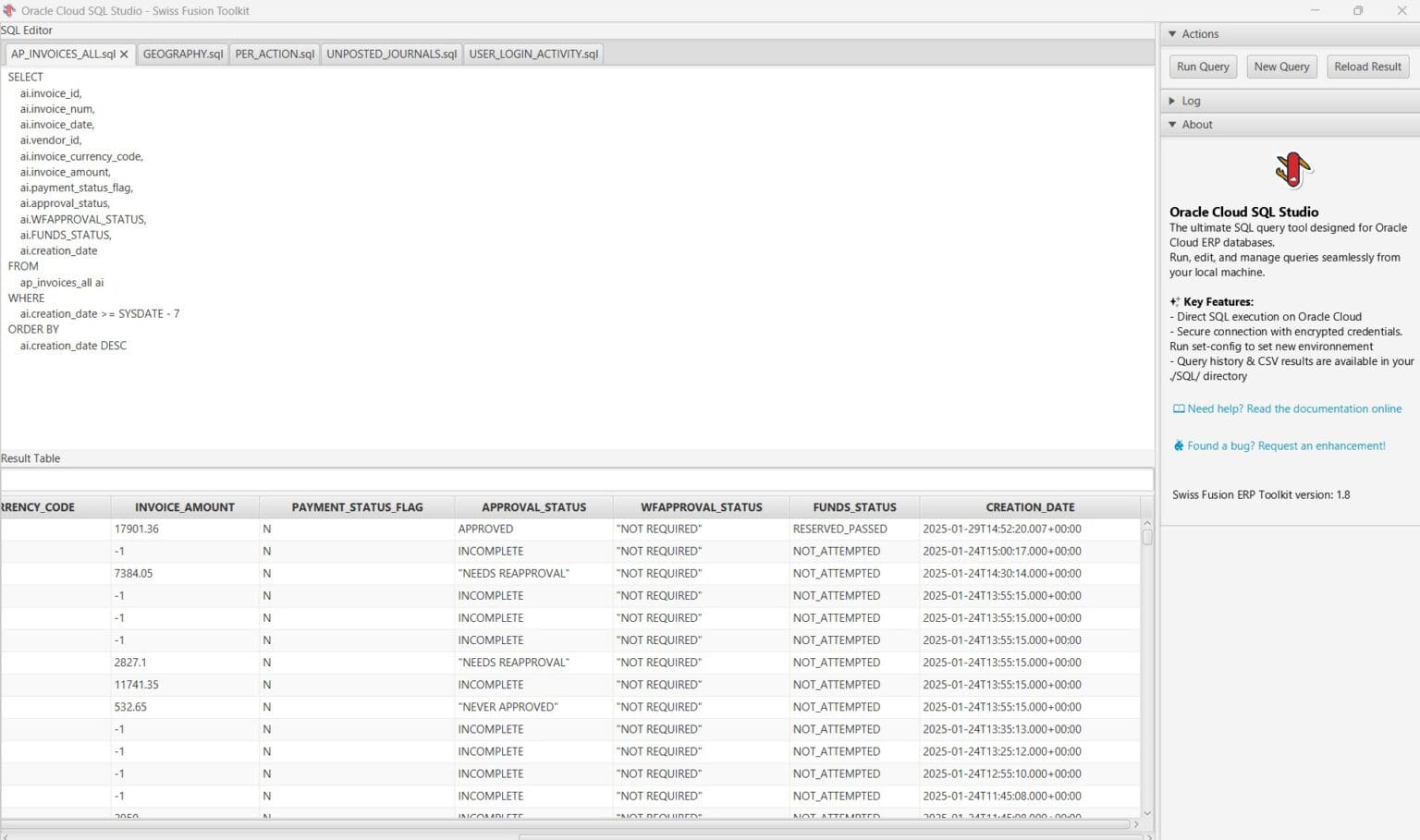Click the bug icon next to the enhancement link
The image size is (1420, 840).
[1177, 444]
